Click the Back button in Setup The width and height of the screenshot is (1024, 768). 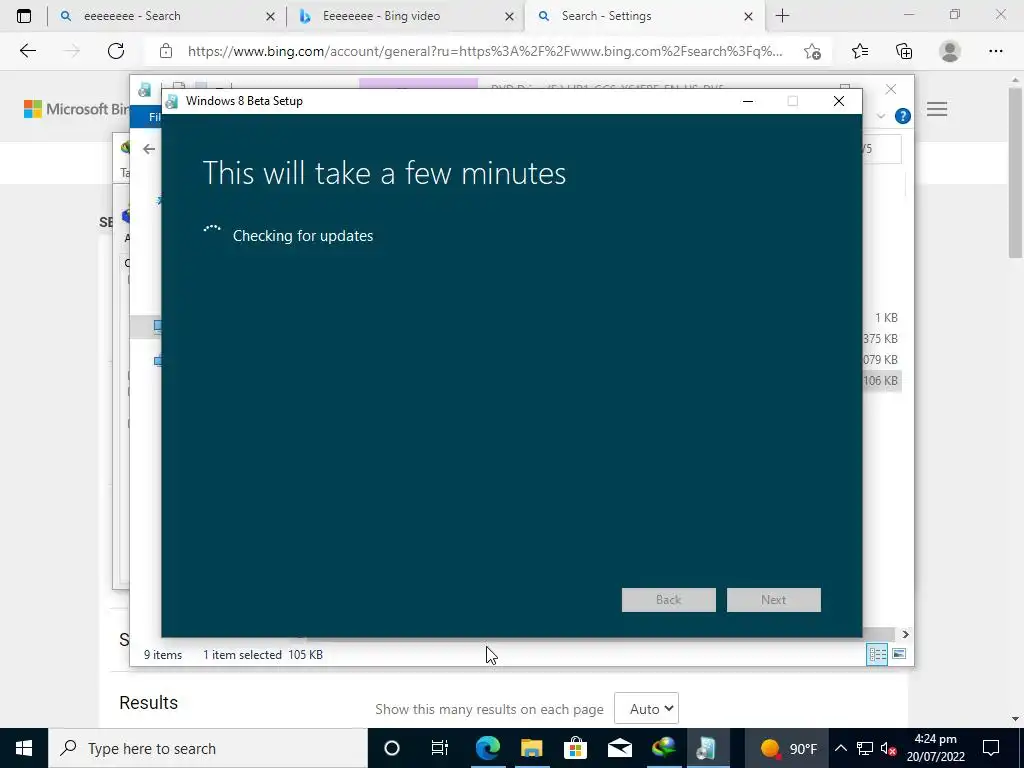pos(669,600)
